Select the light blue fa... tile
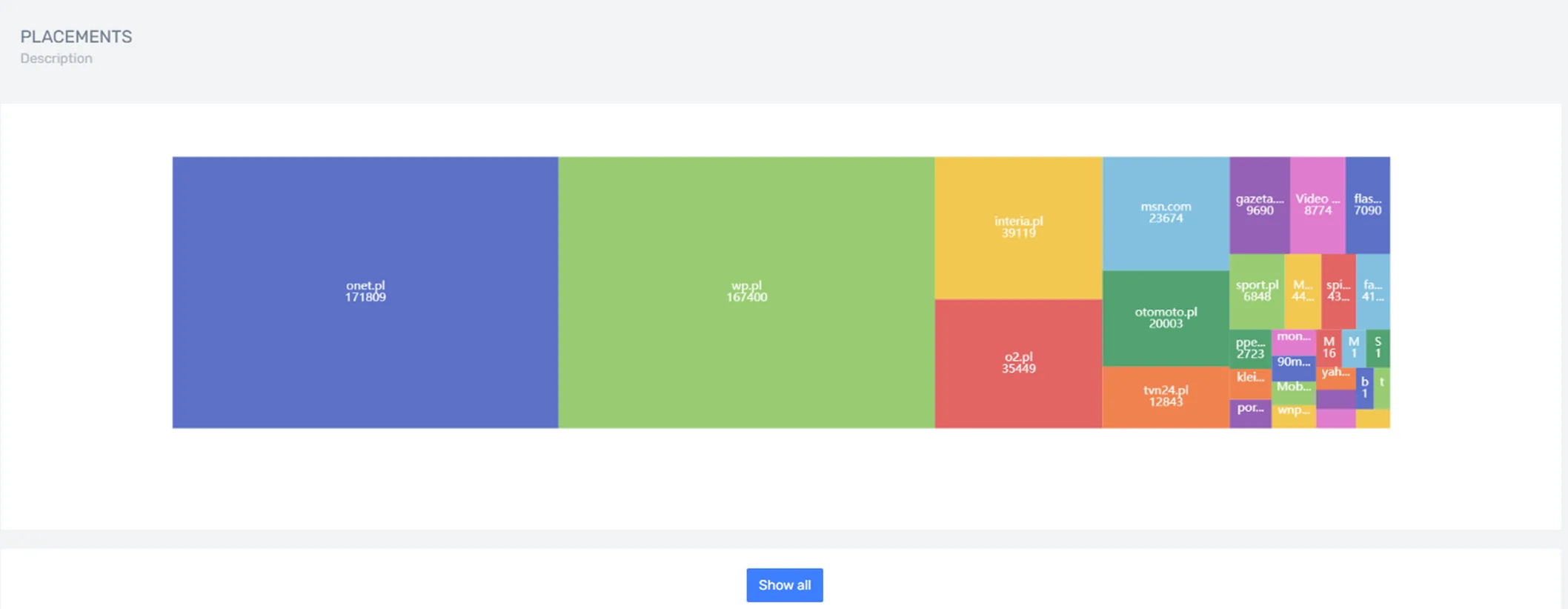This screenshot has width=1568, height=609. tap(1372, 291)
